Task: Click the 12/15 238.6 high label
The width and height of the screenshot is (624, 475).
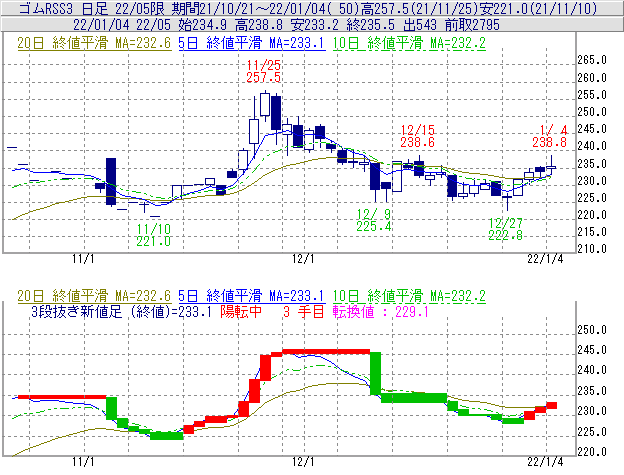Action: tap(417, 136)
